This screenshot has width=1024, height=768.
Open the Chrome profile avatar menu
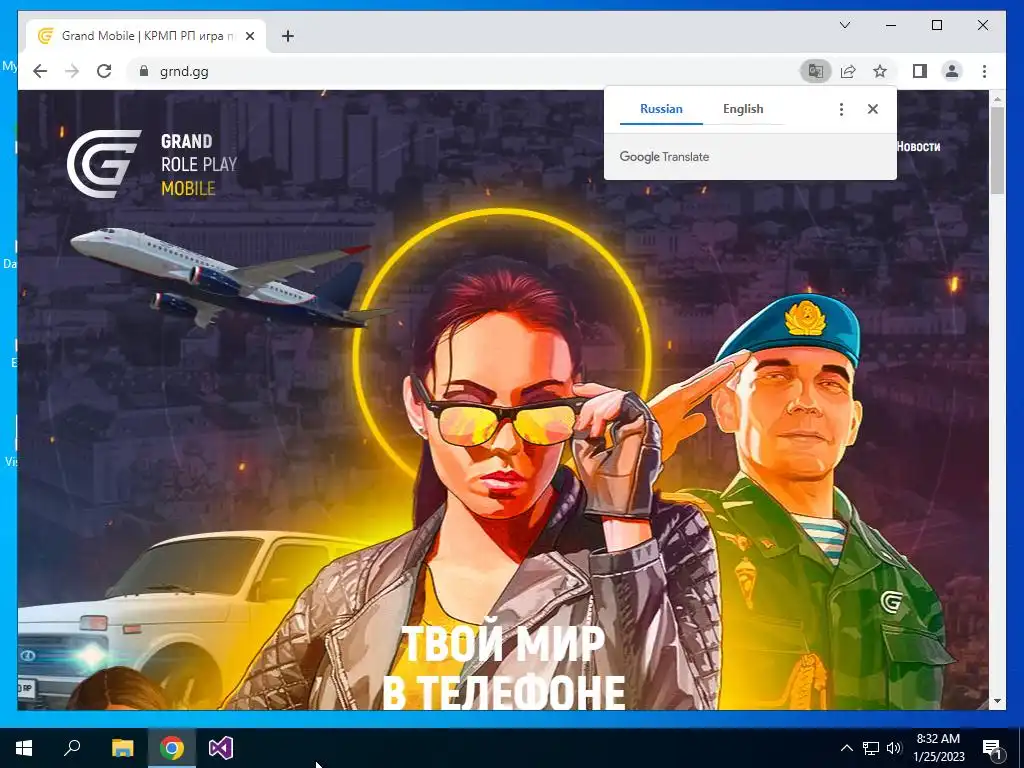(x=952, y=71)
